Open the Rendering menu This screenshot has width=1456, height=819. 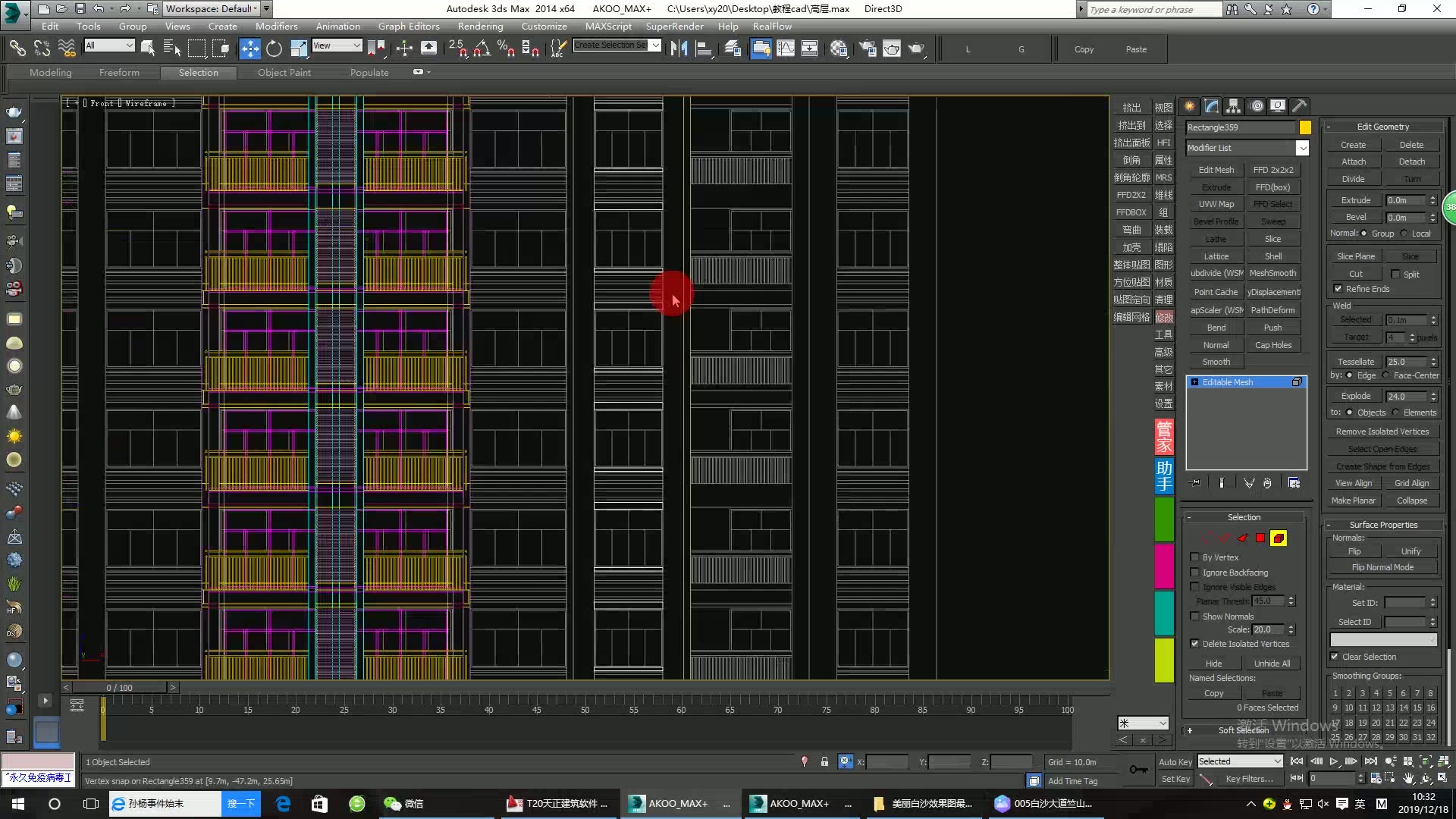pyautogui.click(x=480, y=26)
